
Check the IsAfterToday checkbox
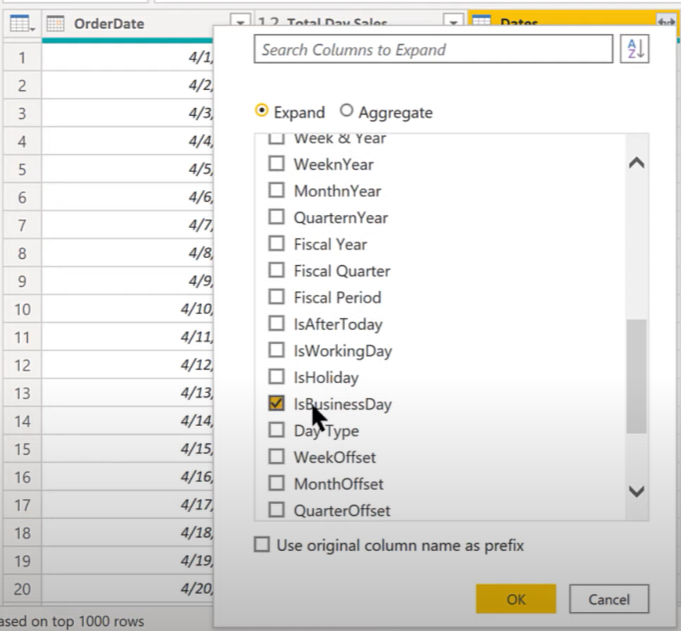(276, 324)
